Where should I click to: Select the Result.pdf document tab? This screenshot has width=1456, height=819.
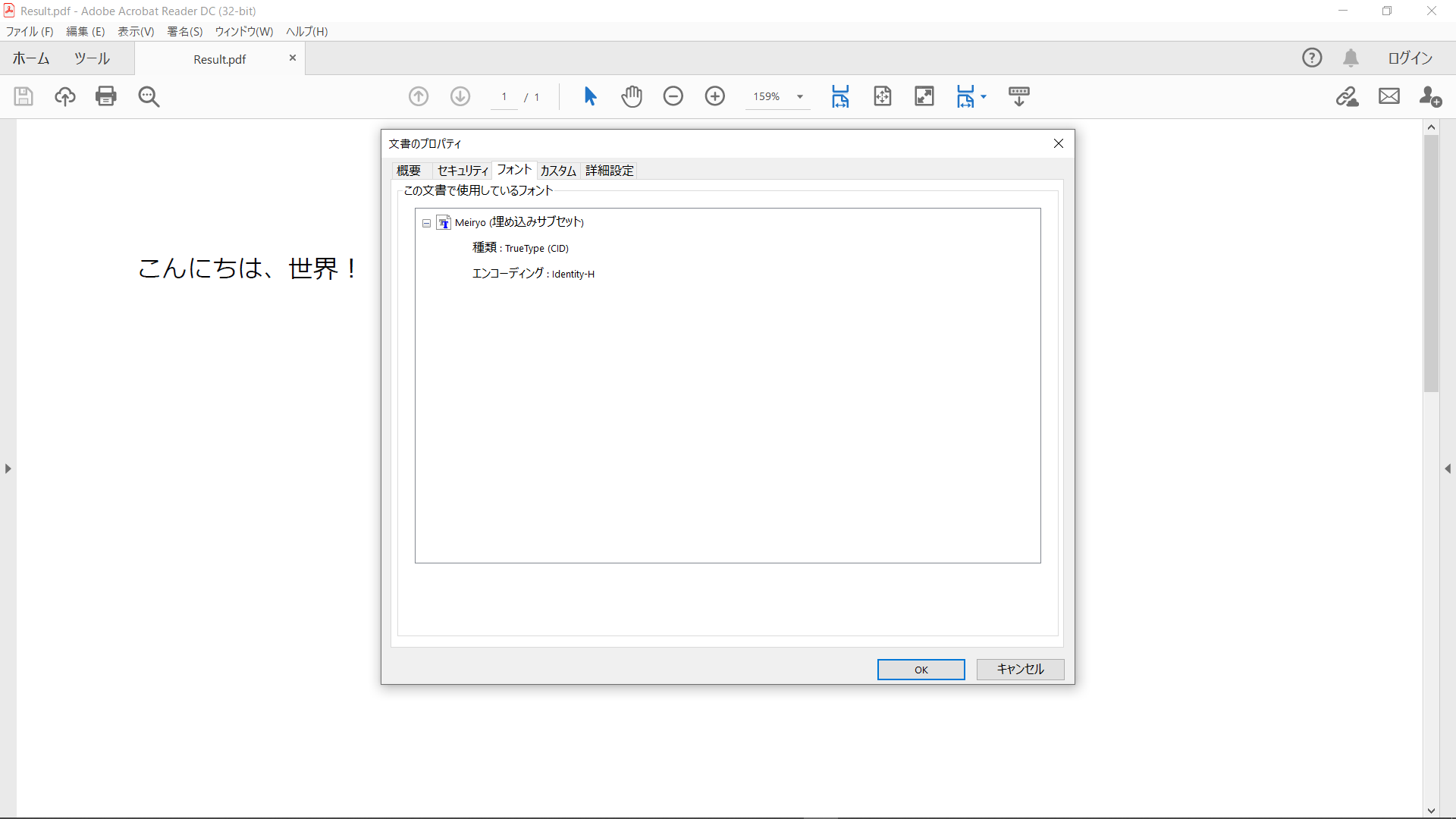point(219,59)
